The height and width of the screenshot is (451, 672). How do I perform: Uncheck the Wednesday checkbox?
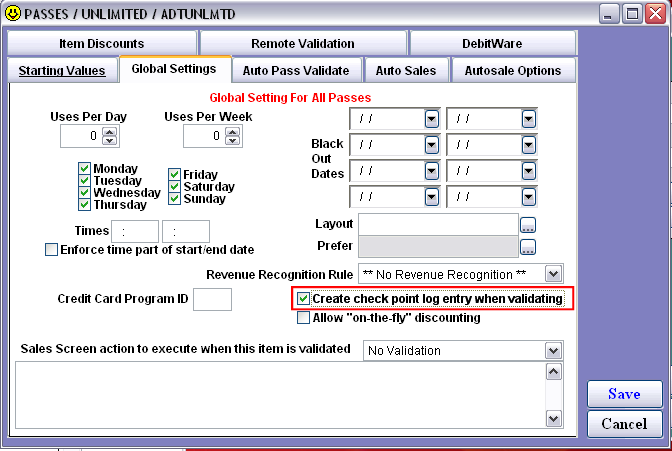pyautogui.click(x=84, y=192)
